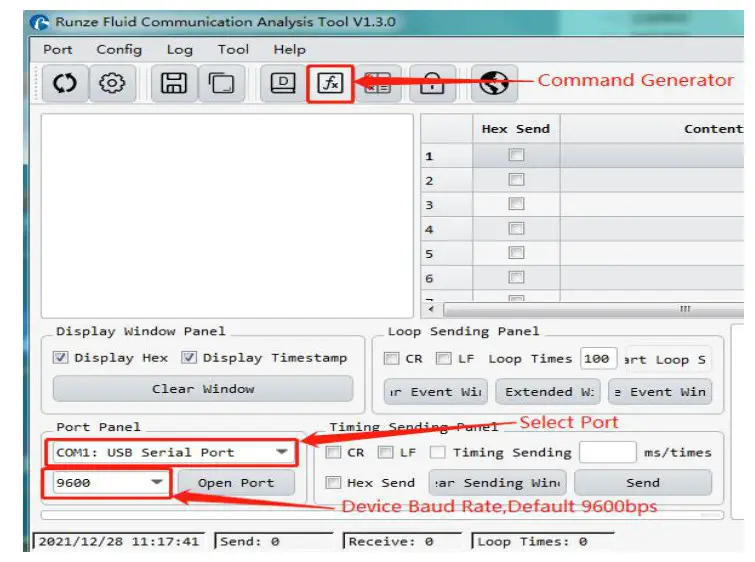Enable CR in the Loop Sending Panel
Viewport: 755px width, 562px height.
click(x=391, y=359)
